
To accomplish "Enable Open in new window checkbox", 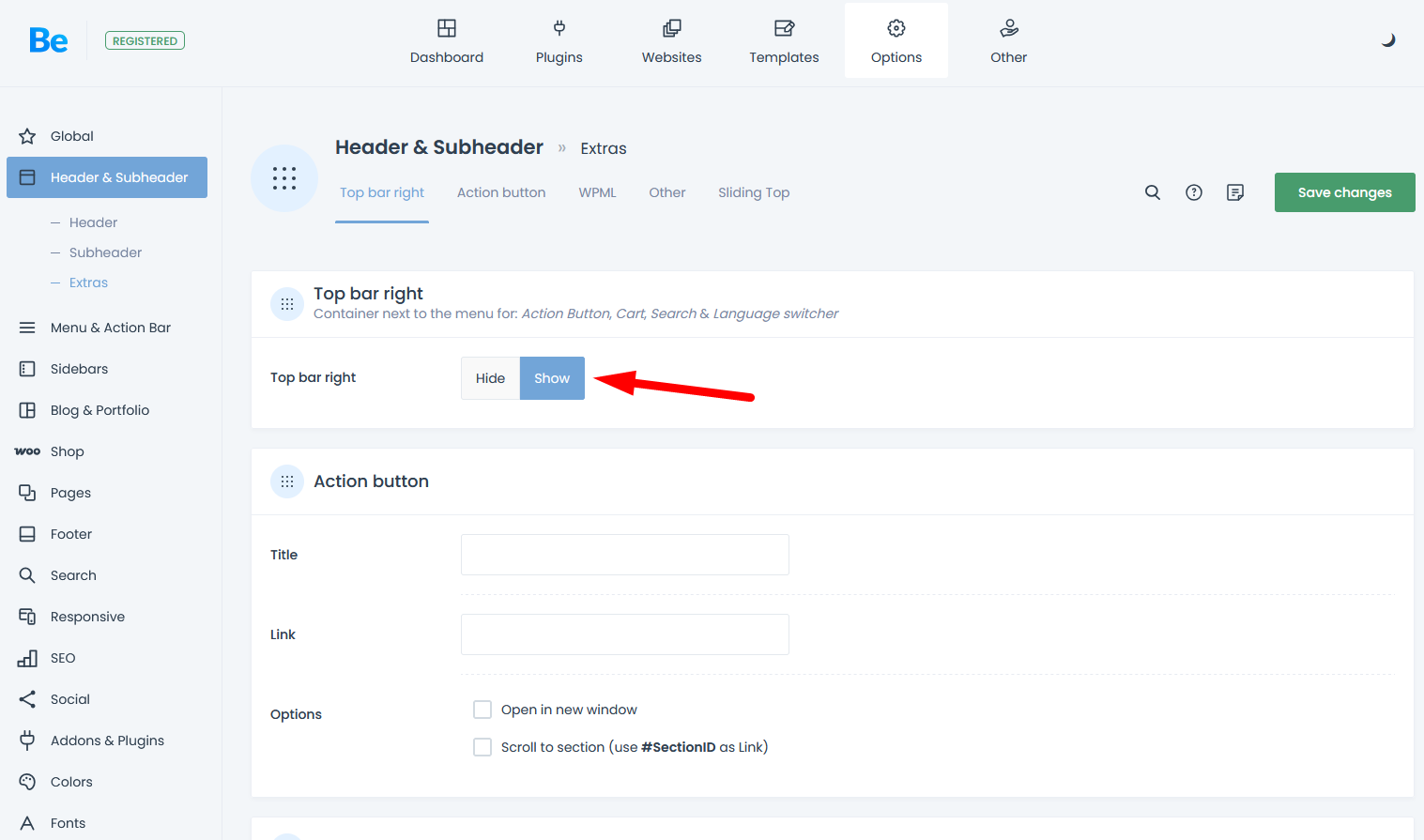I will click(x=482, y=710).
